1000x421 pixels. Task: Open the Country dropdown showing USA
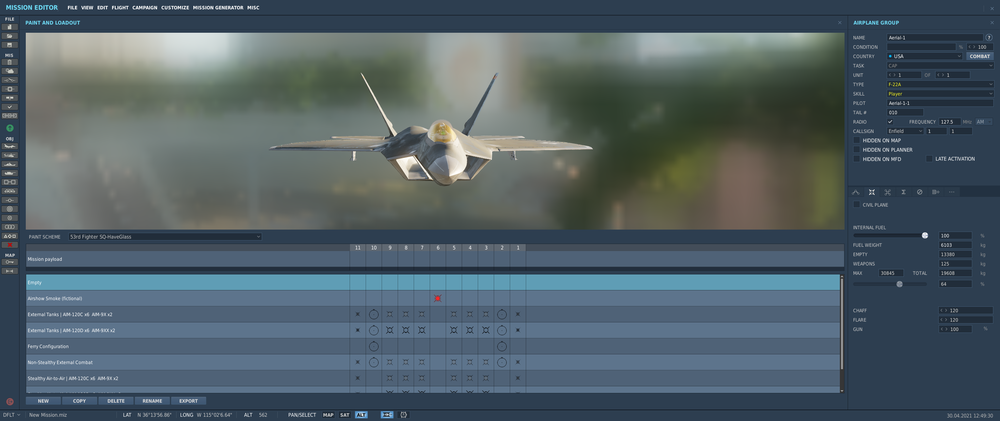924,56
